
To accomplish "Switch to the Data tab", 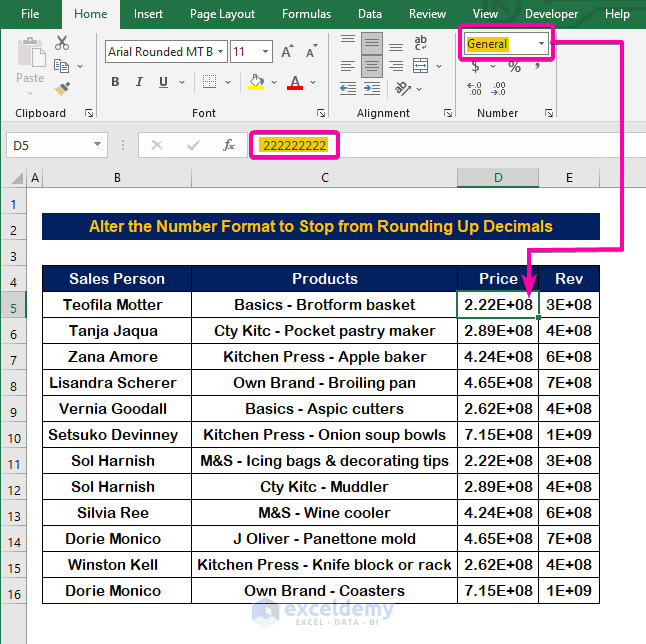I will 370,14.
